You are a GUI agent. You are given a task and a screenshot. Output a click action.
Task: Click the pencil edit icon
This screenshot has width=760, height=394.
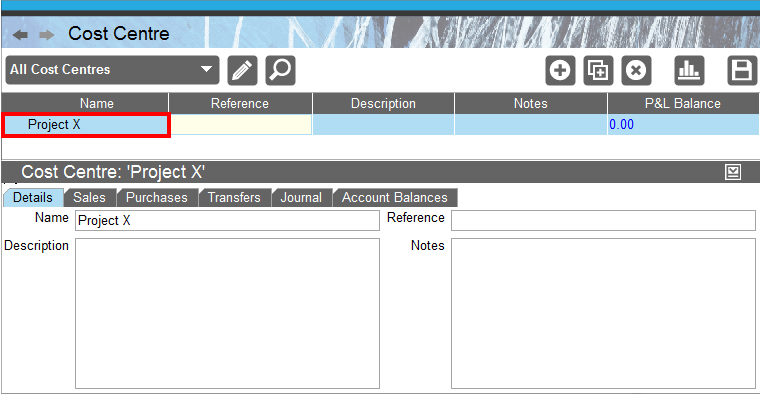[242, 70]
